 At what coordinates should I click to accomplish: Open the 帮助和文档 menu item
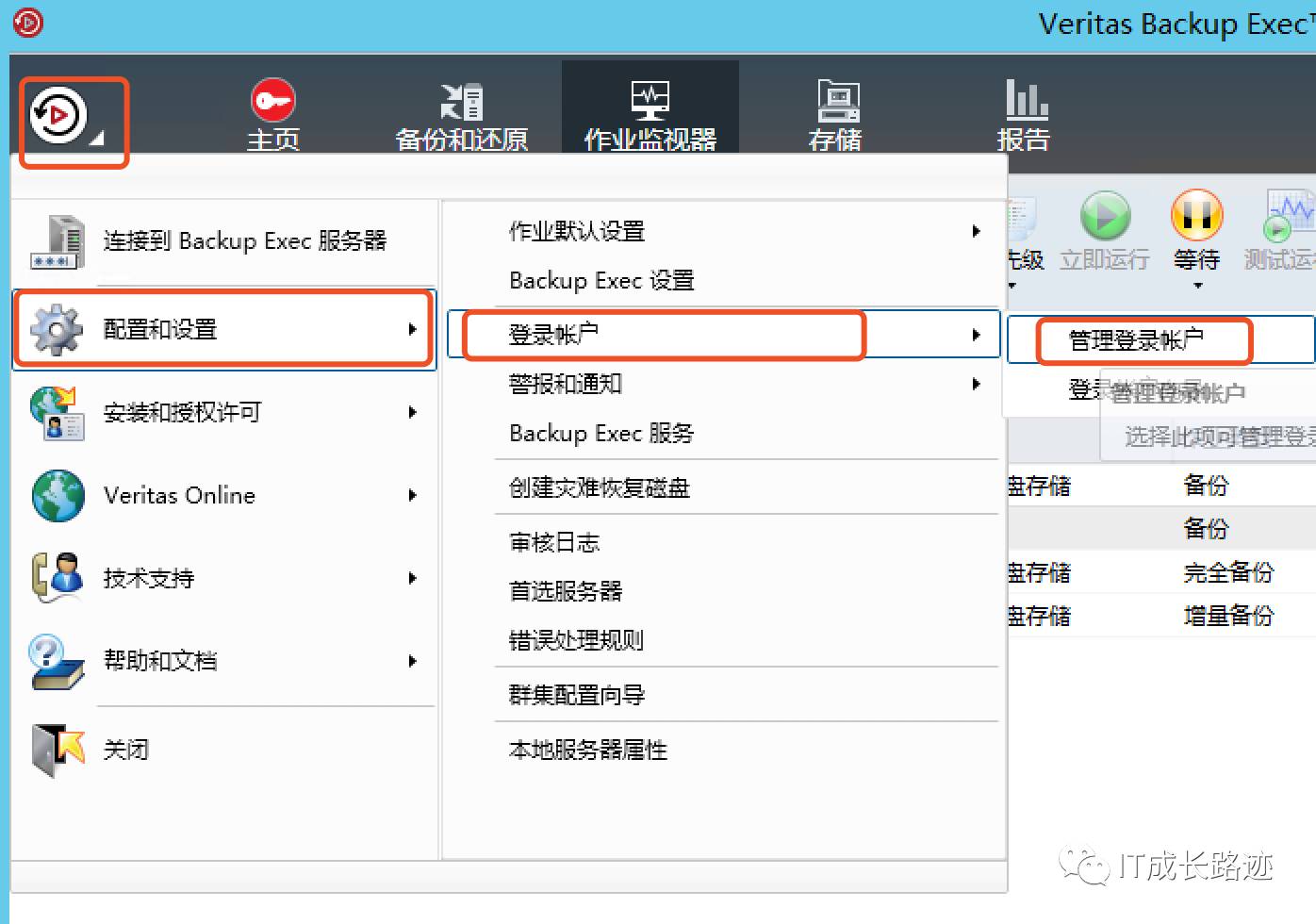point(224,661)
